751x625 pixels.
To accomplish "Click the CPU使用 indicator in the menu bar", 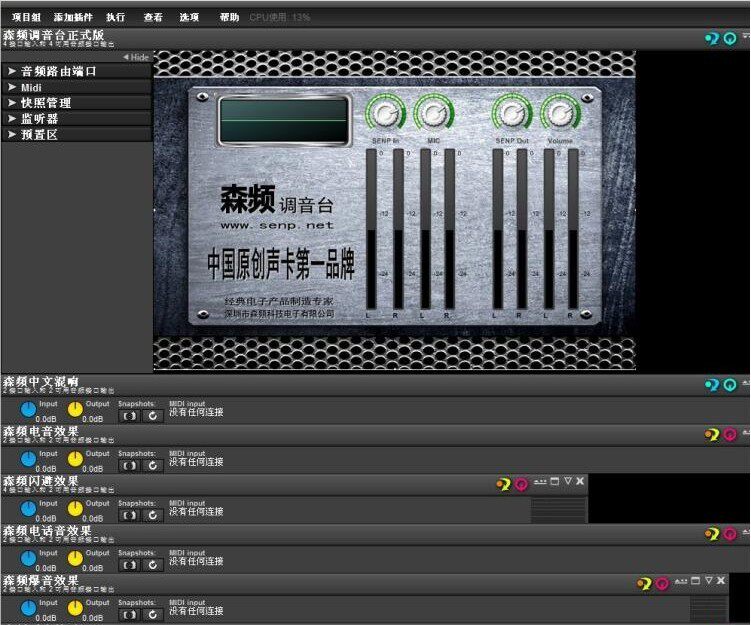I will (x=280, y=18).
